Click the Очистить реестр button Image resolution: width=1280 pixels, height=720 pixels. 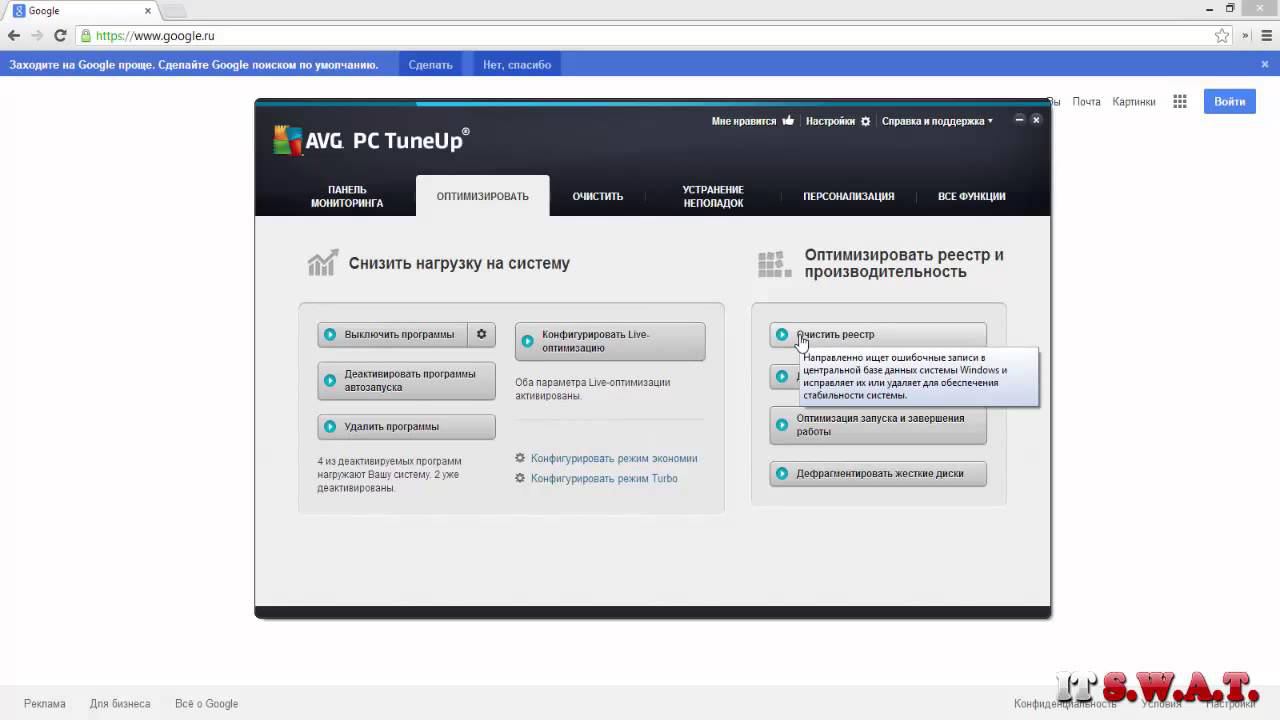pyautogui.click(x=878, y=334)
